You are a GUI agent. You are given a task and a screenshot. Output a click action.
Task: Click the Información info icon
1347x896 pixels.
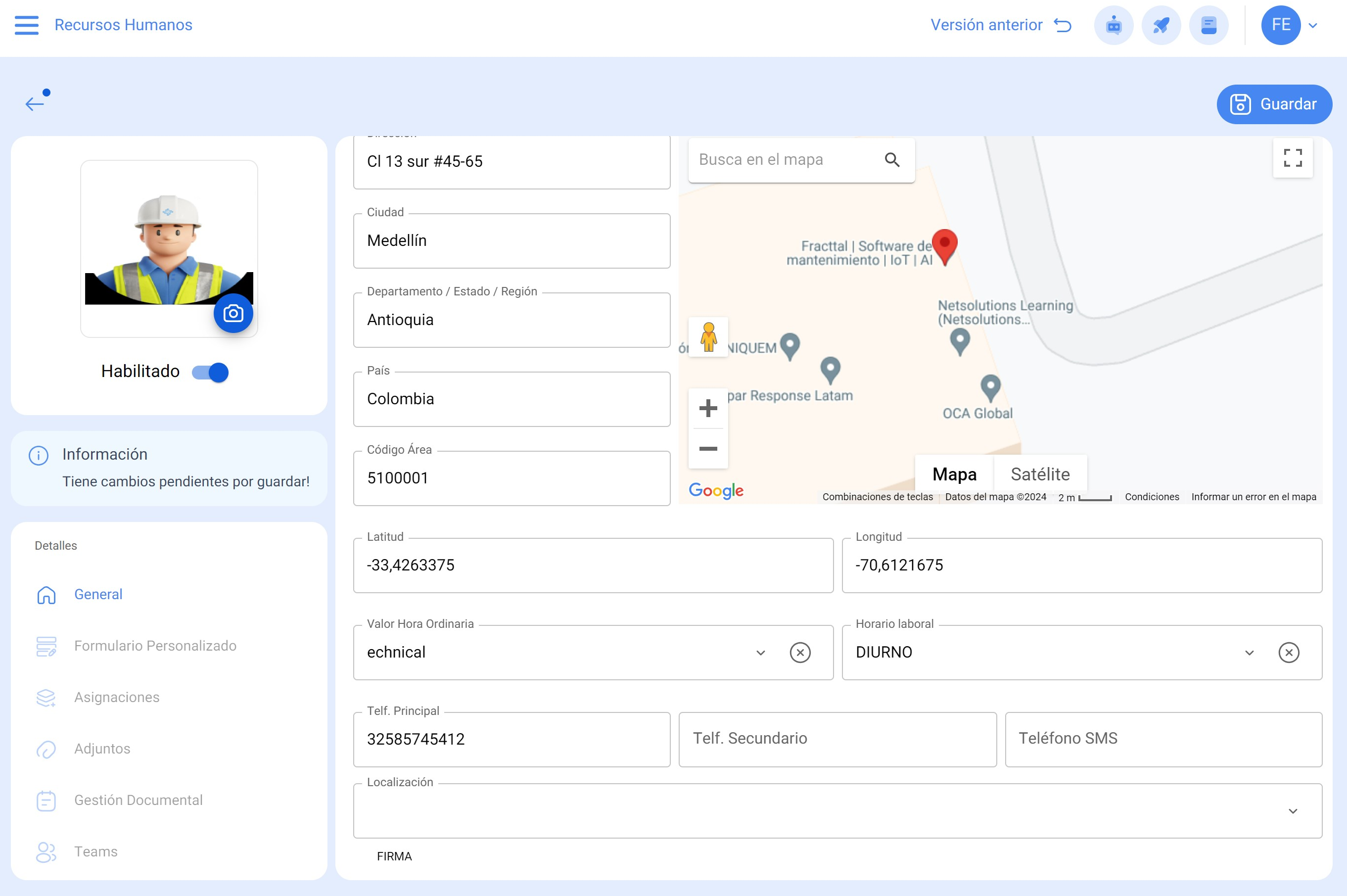tap(38, 456)
